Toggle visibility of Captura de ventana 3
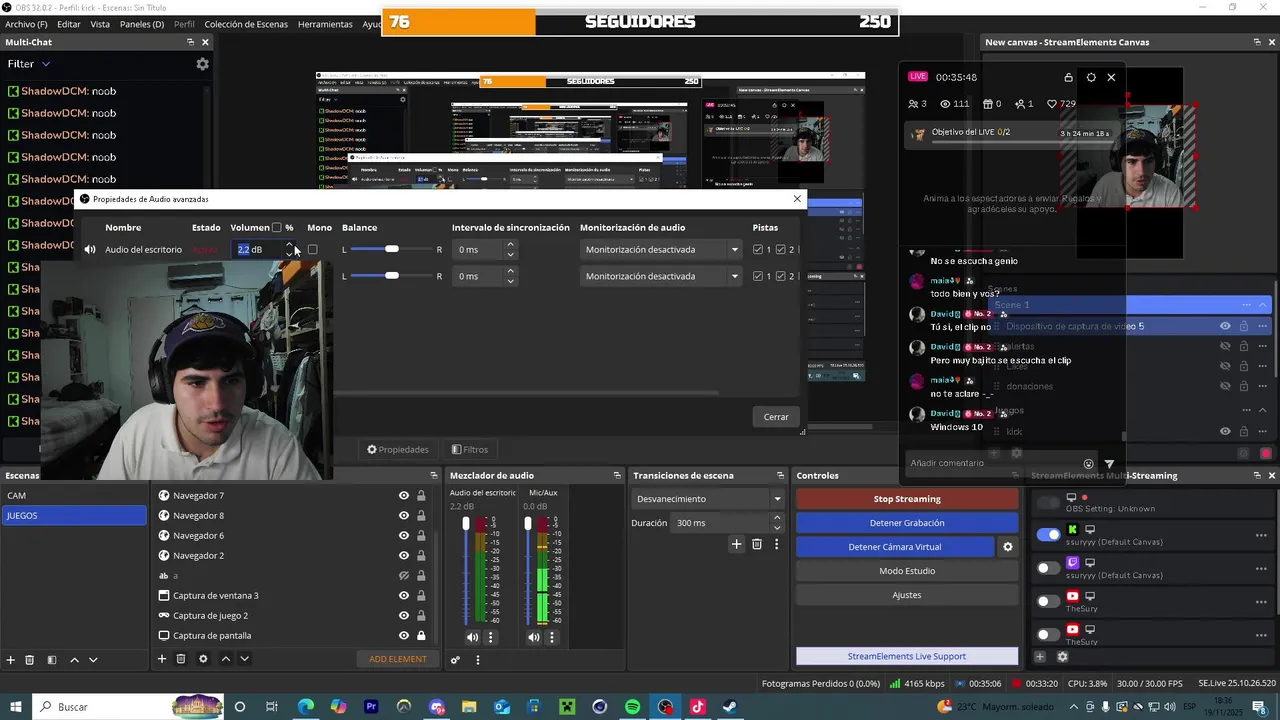This screenshot has height=720, width=1280. click(404, 596)
